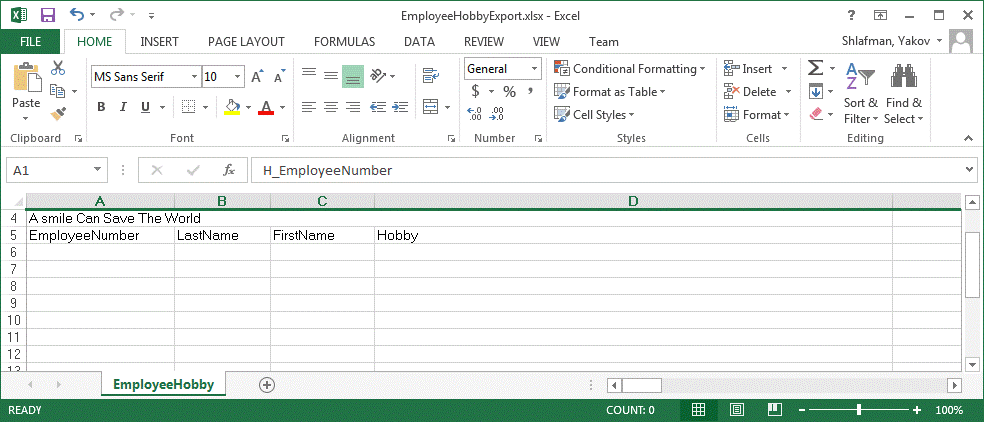Switch to the FORMULAS ribbon tab
Image resolution: width=984 pixels, height=422 pixels.
pos(344,42)
